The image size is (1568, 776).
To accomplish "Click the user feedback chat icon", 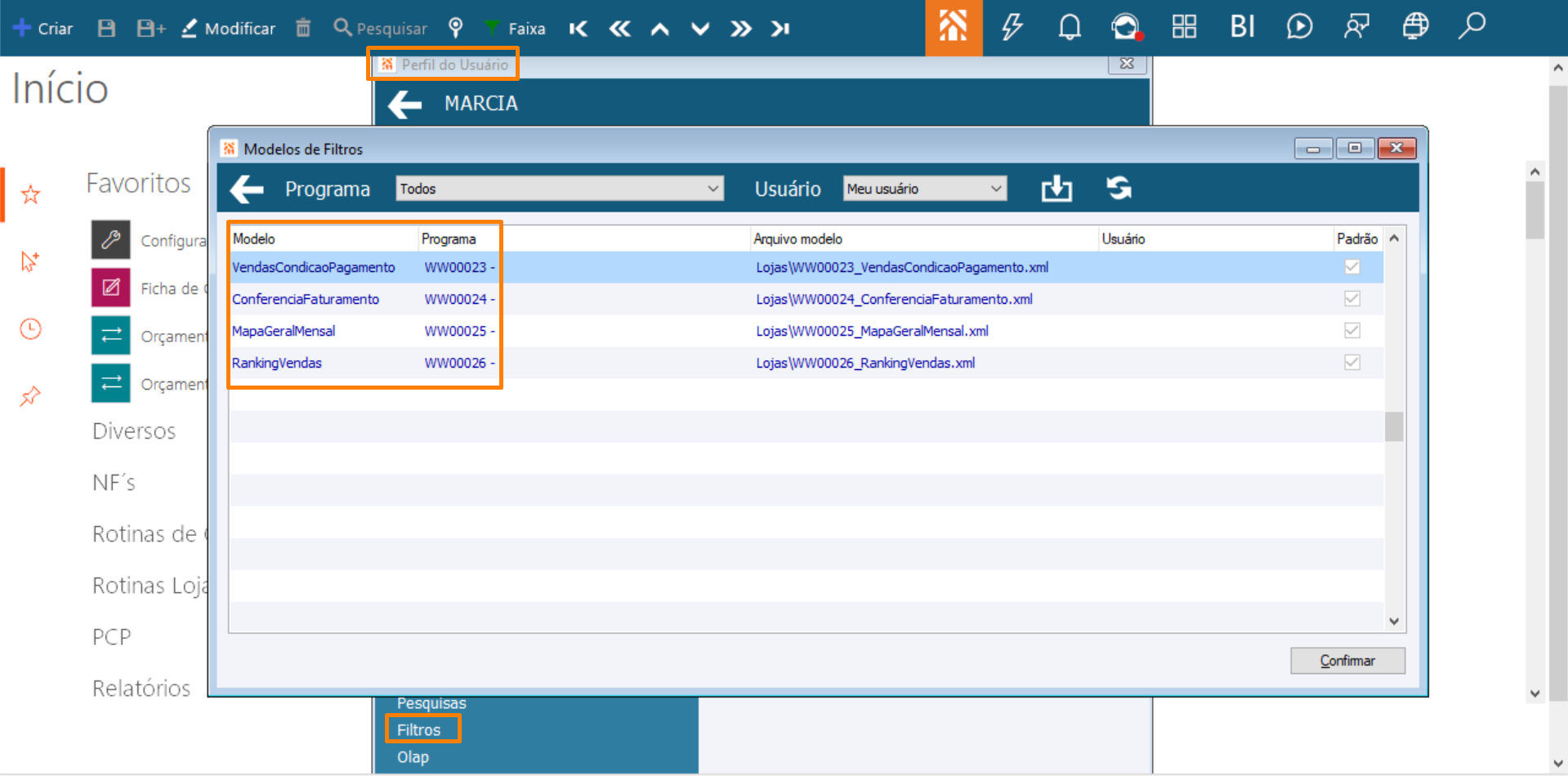I will (x=1356, y=27).
